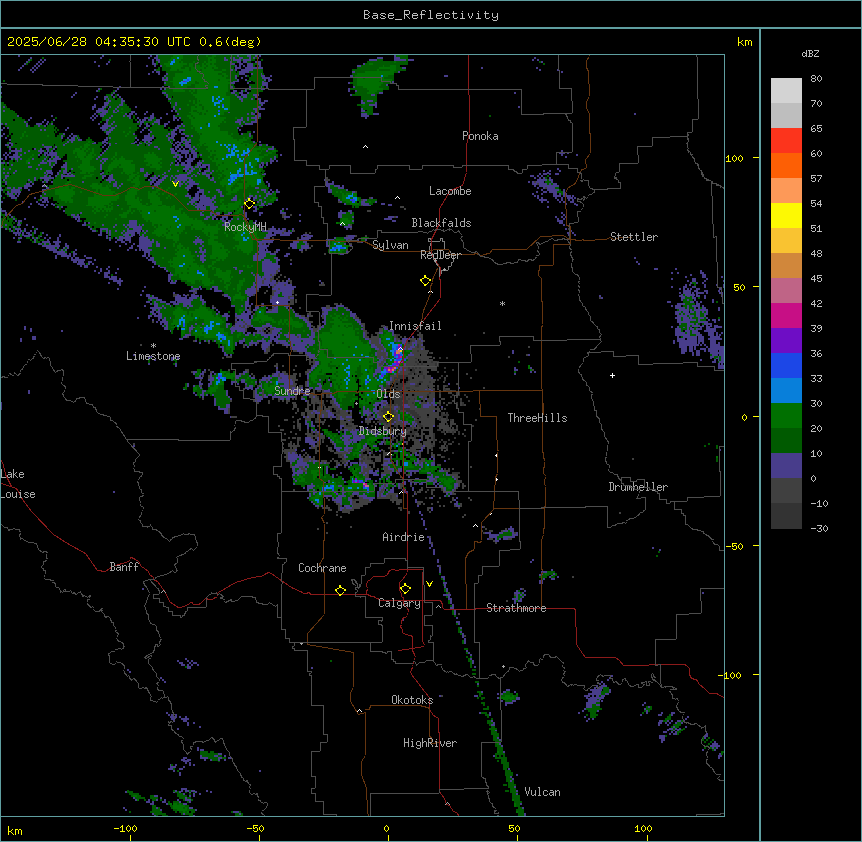This screenshot has width=862, height=842.
Task: Select the white plus marker north of Drumheller
Action: [x=612, y=375]
